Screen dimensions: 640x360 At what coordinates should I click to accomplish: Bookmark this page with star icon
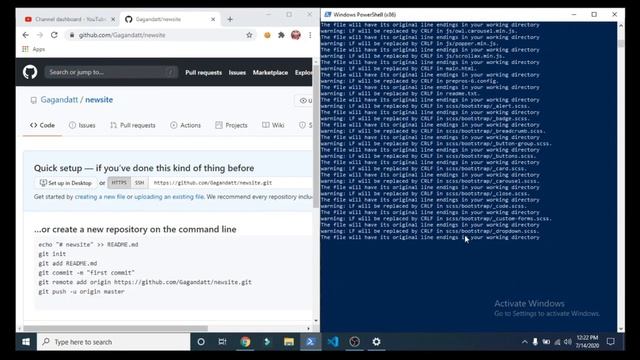coord(249,35)
